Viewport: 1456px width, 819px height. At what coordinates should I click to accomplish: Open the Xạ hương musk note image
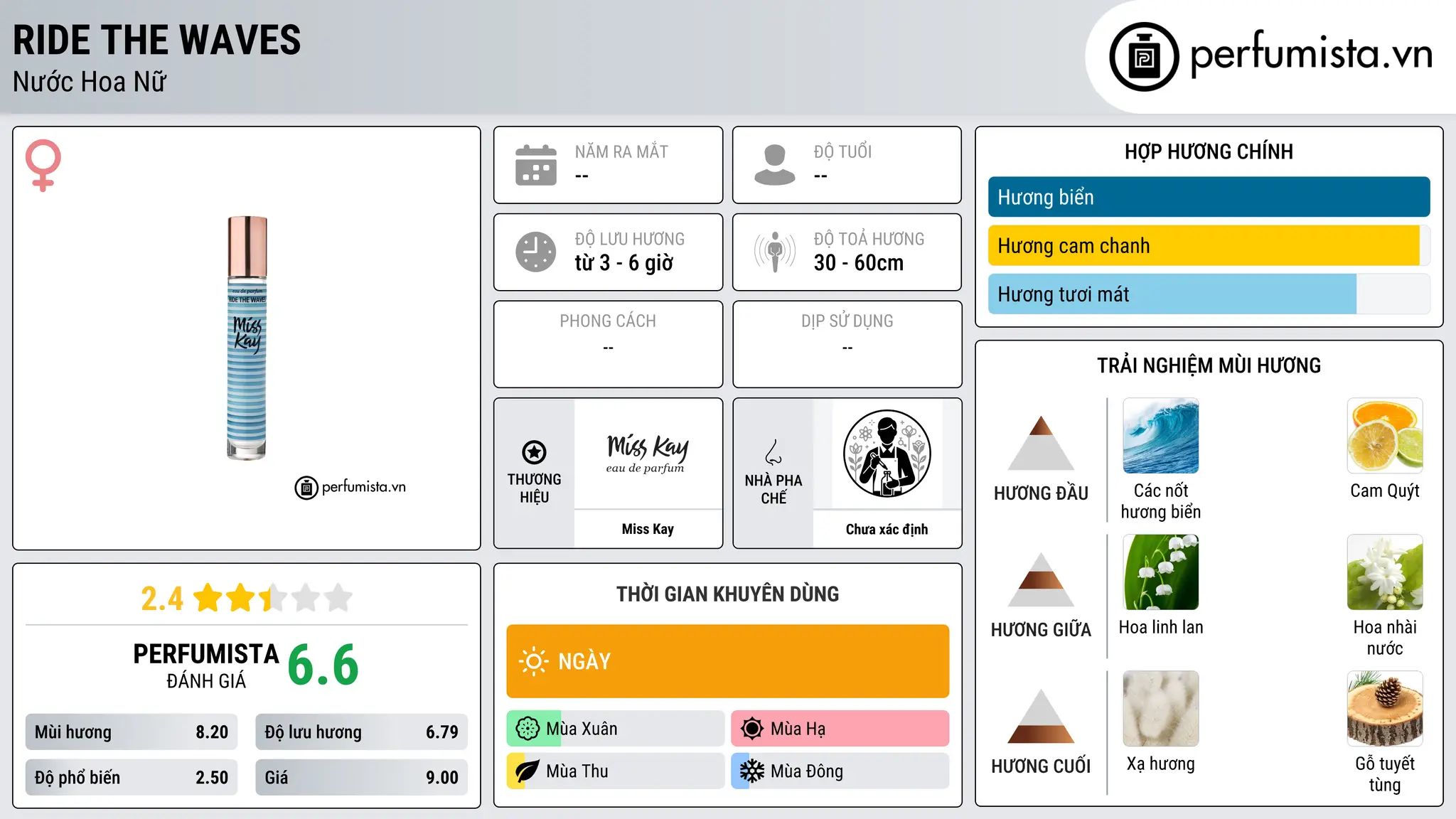click(1161, 709)
